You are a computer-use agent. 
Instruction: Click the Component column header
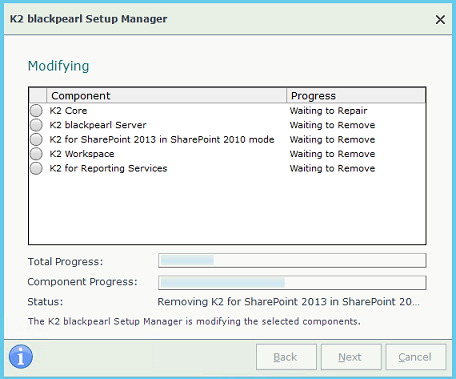point(166,96)
